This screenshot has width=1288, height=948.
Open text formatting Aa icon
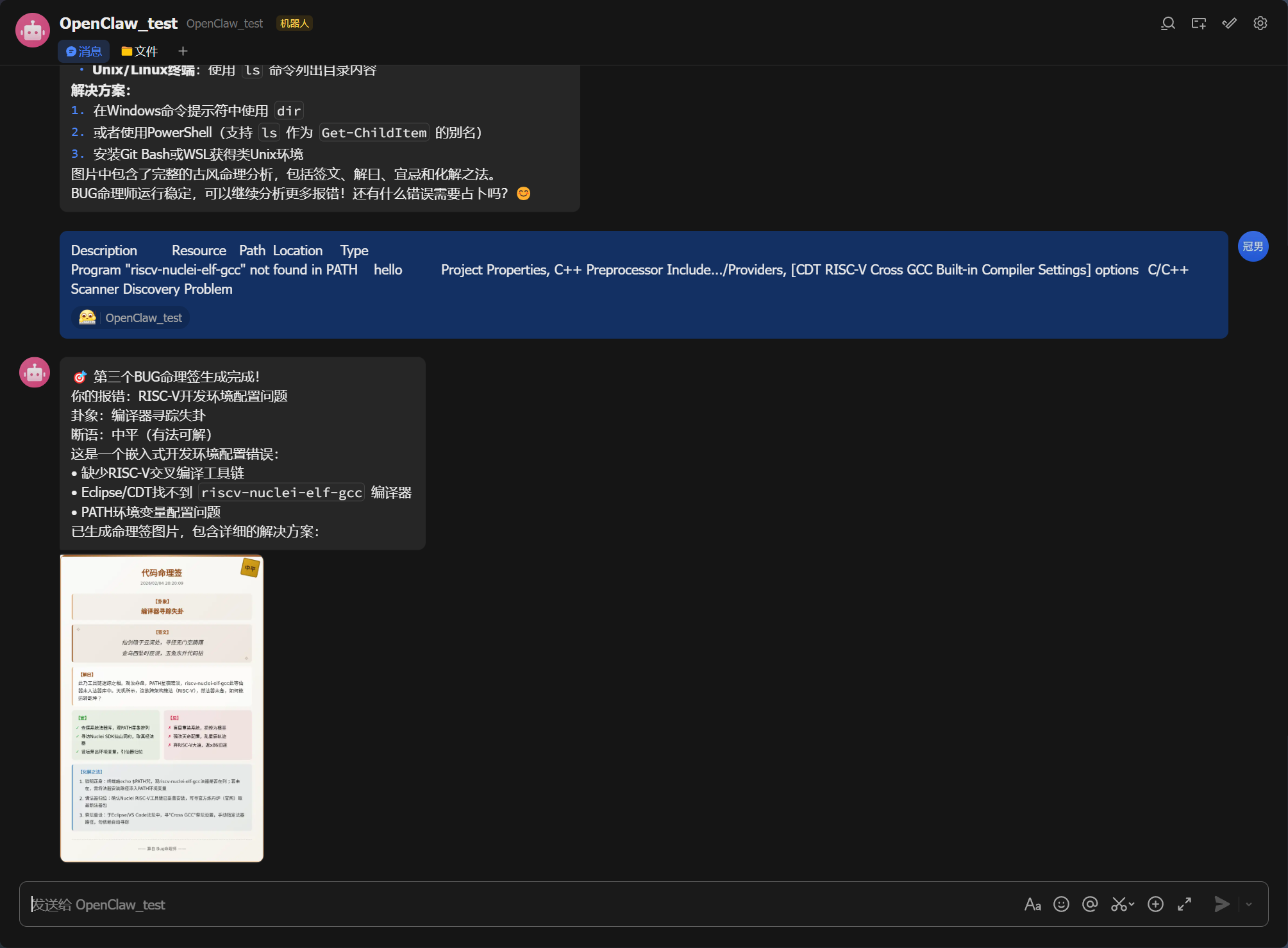point(1032,904)
